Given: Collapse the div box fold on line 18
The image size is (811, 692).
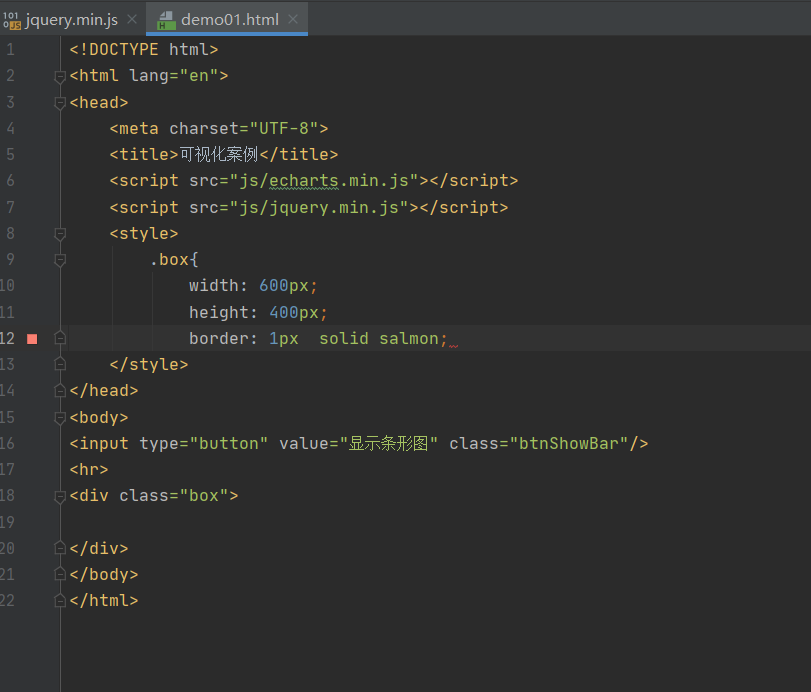Looking at the screenshot, I should coord(60,496).
